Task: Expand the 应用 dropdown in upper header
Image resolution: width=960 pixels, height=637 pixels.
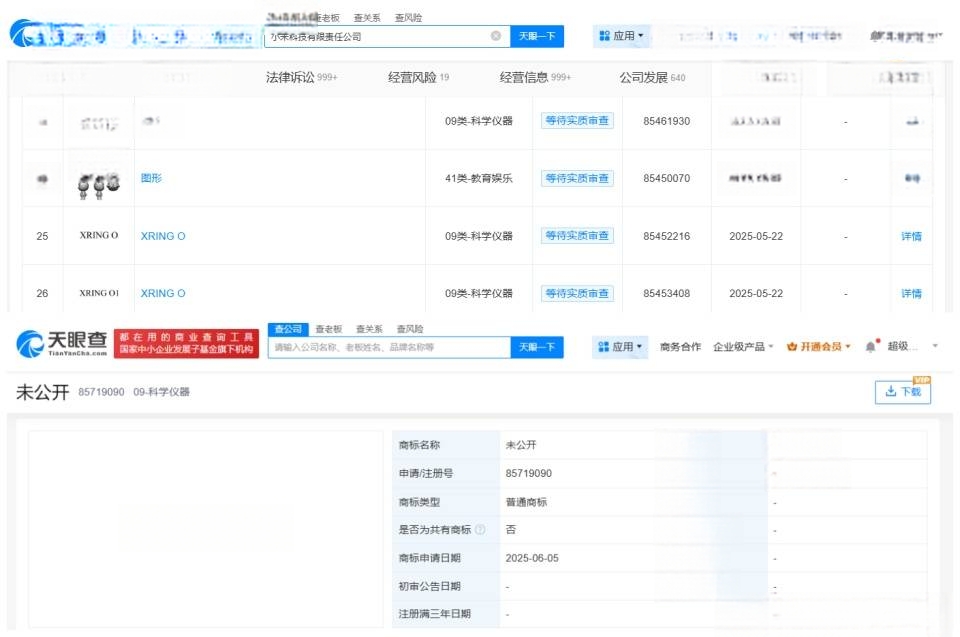Action: point(621,36)
